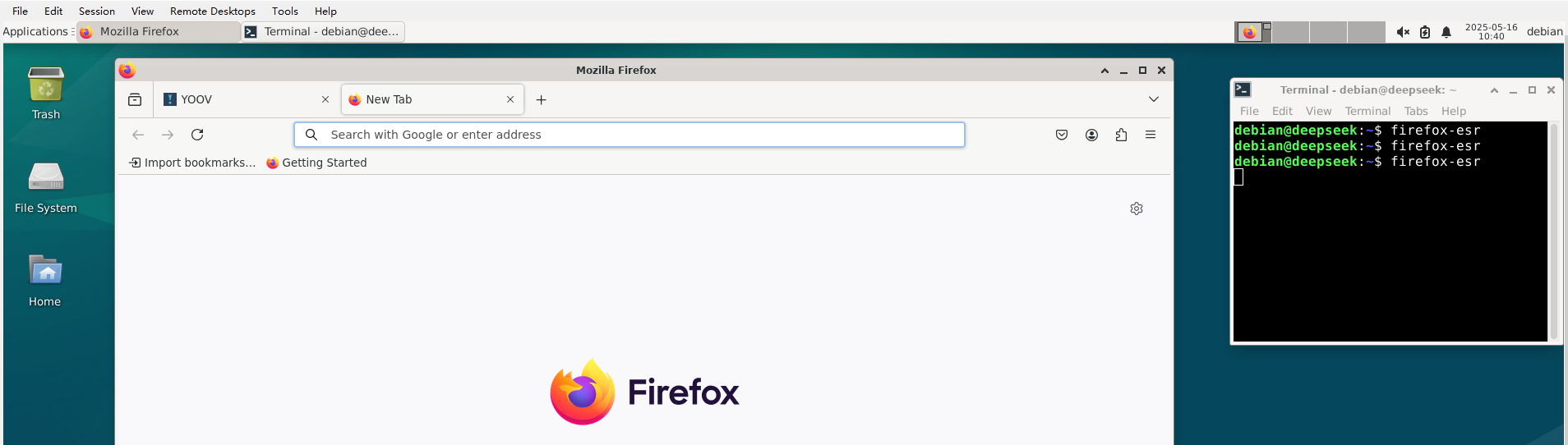This screenshot has height=445, width=1568.
Task: Open the Tabs menu in Terminal window
Action: [1416, 111]
